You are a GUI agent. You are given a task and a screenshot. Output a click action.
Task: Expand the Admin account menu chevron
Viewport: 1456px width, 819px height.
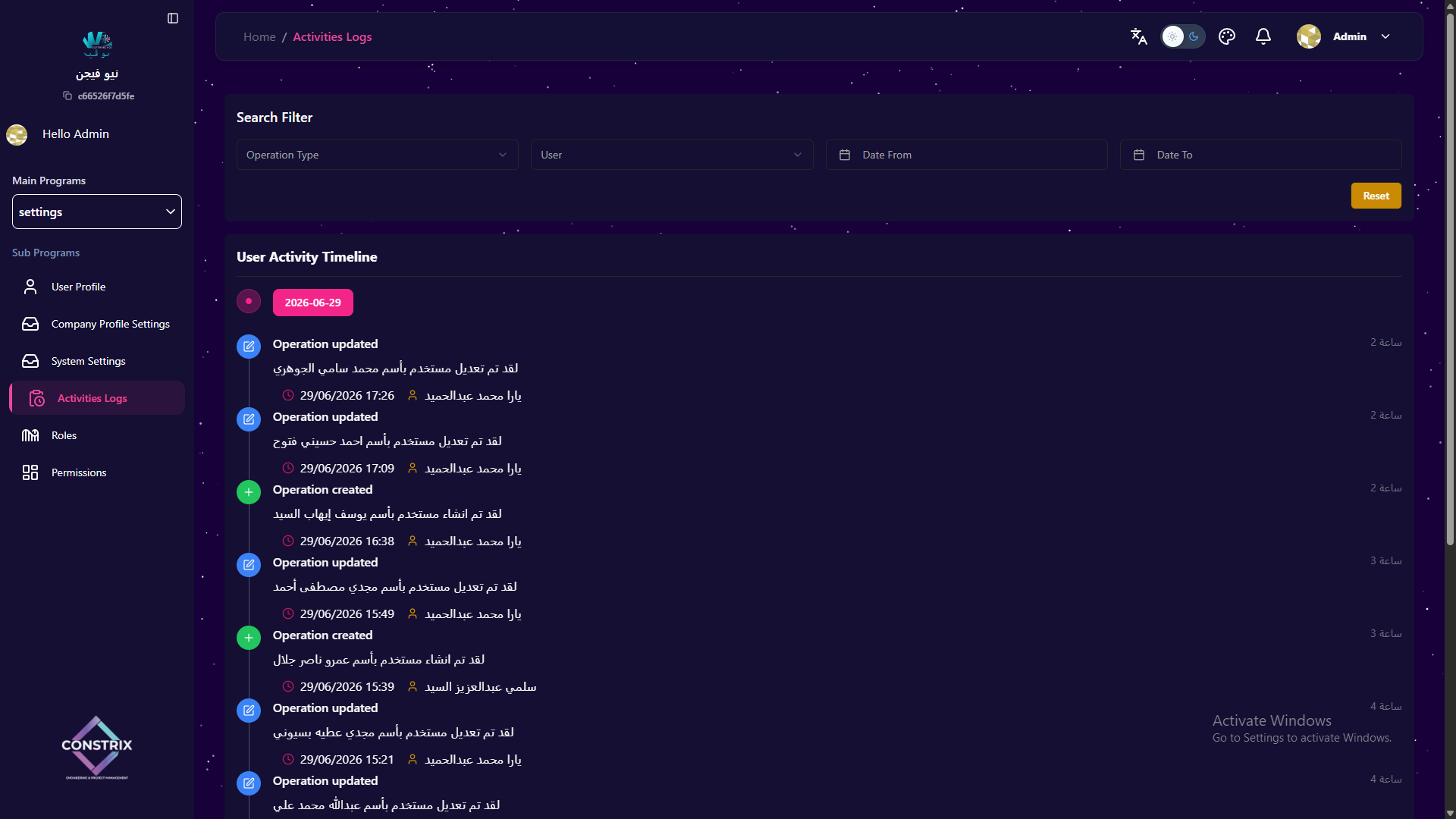click(1385, 36)
